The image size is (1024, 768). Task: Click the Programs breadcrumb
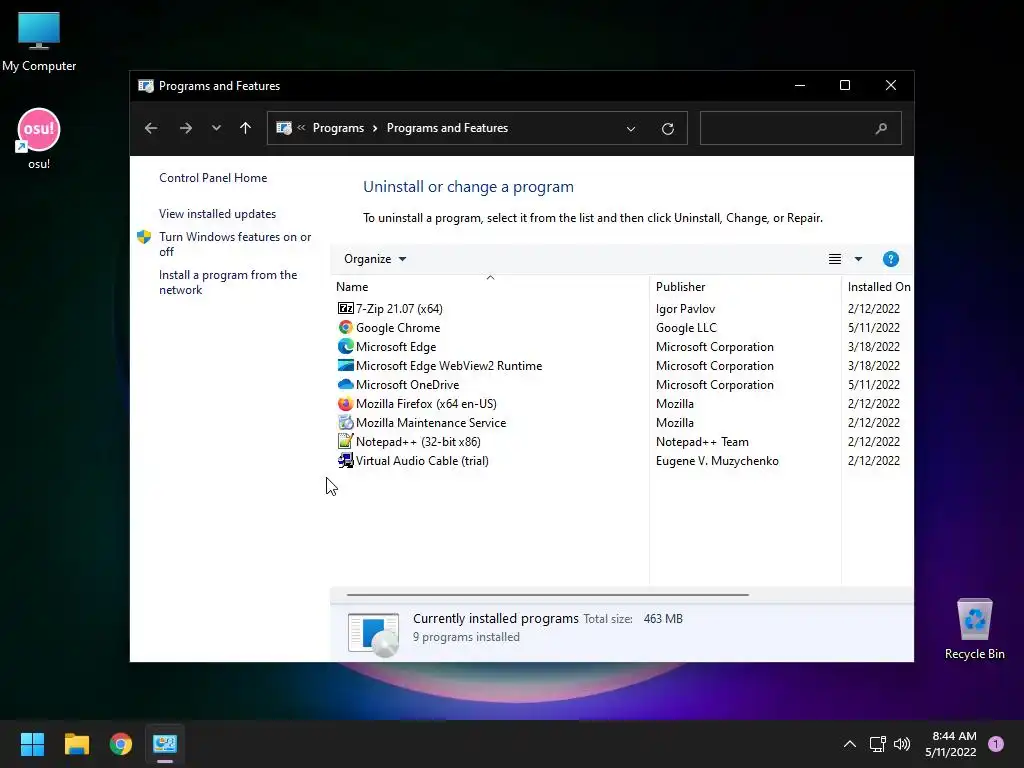(x=338, y=128)
